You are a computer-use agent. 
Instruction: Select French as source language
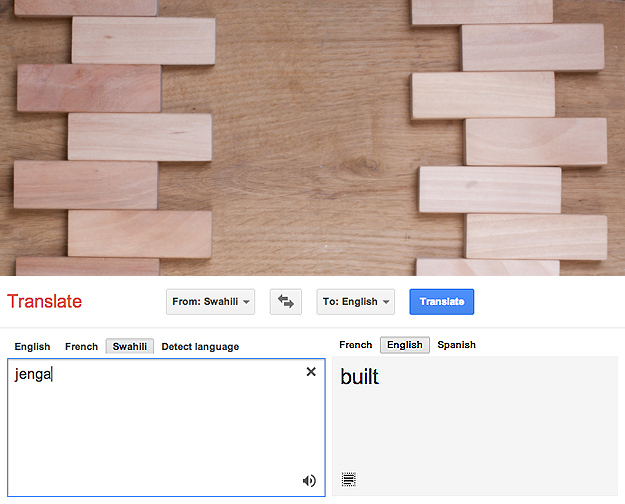[81, 346]
